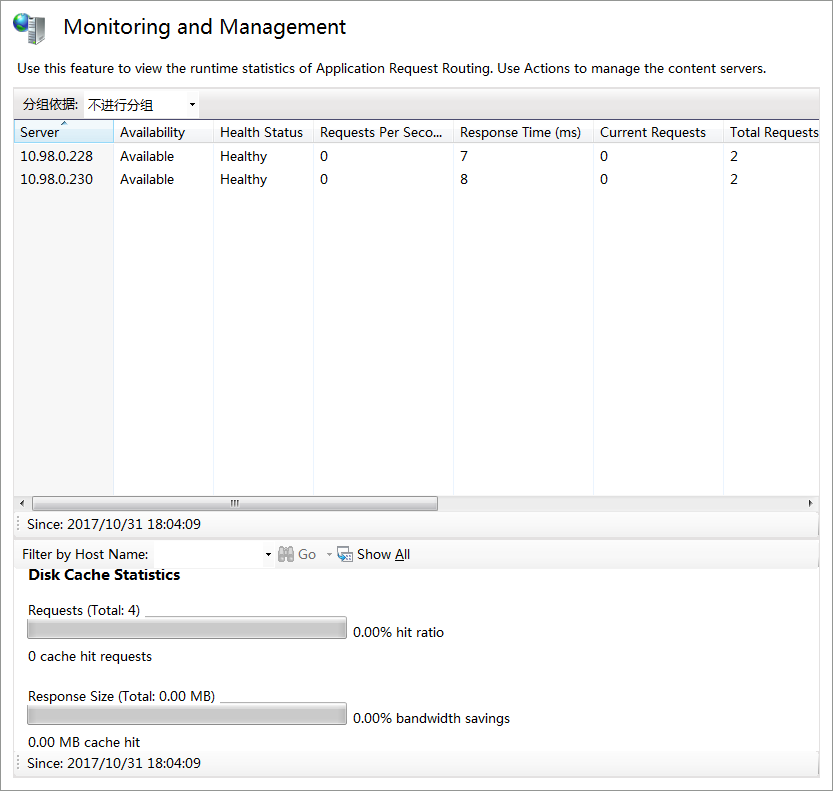Sort by the Availability column header

pos(164,132)
